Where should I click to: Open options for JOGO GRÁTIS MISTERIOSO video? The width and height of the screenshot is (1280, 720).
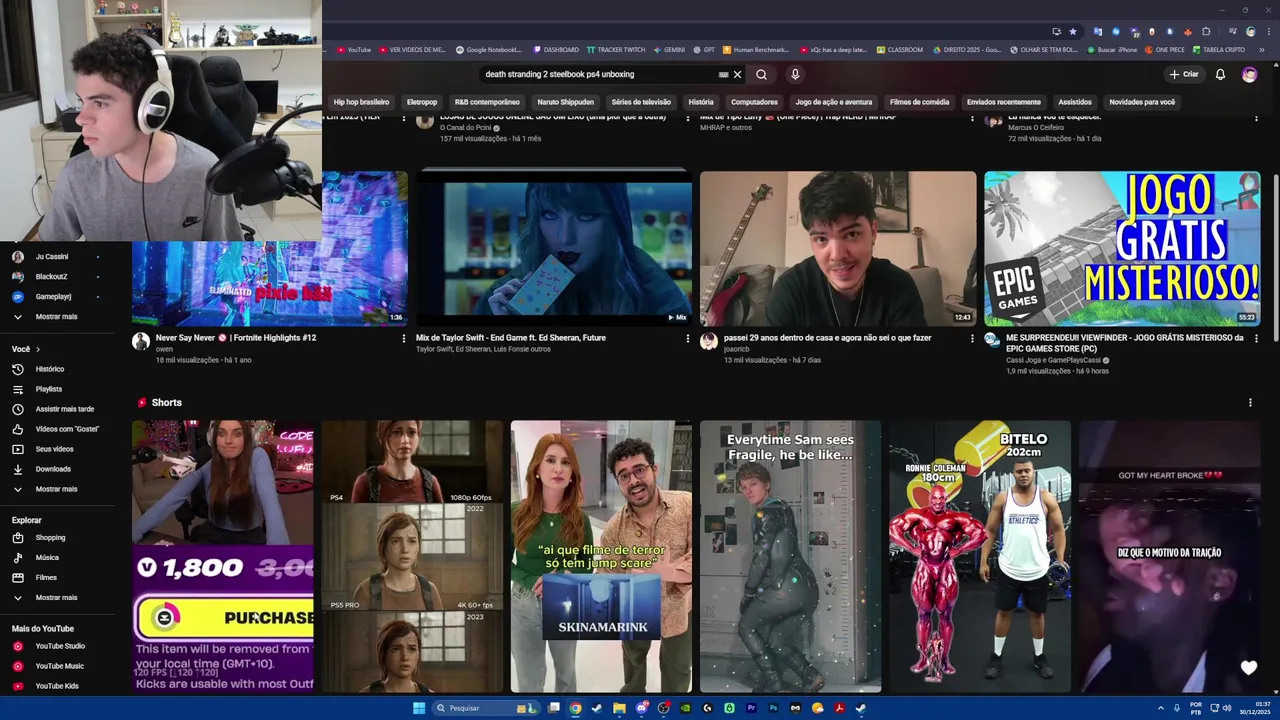(1256, 338)
